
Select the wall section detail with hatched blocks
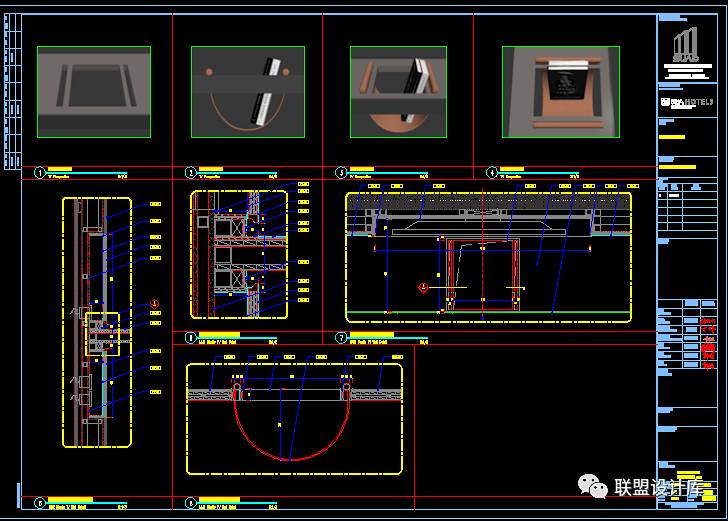click(238, 255)
